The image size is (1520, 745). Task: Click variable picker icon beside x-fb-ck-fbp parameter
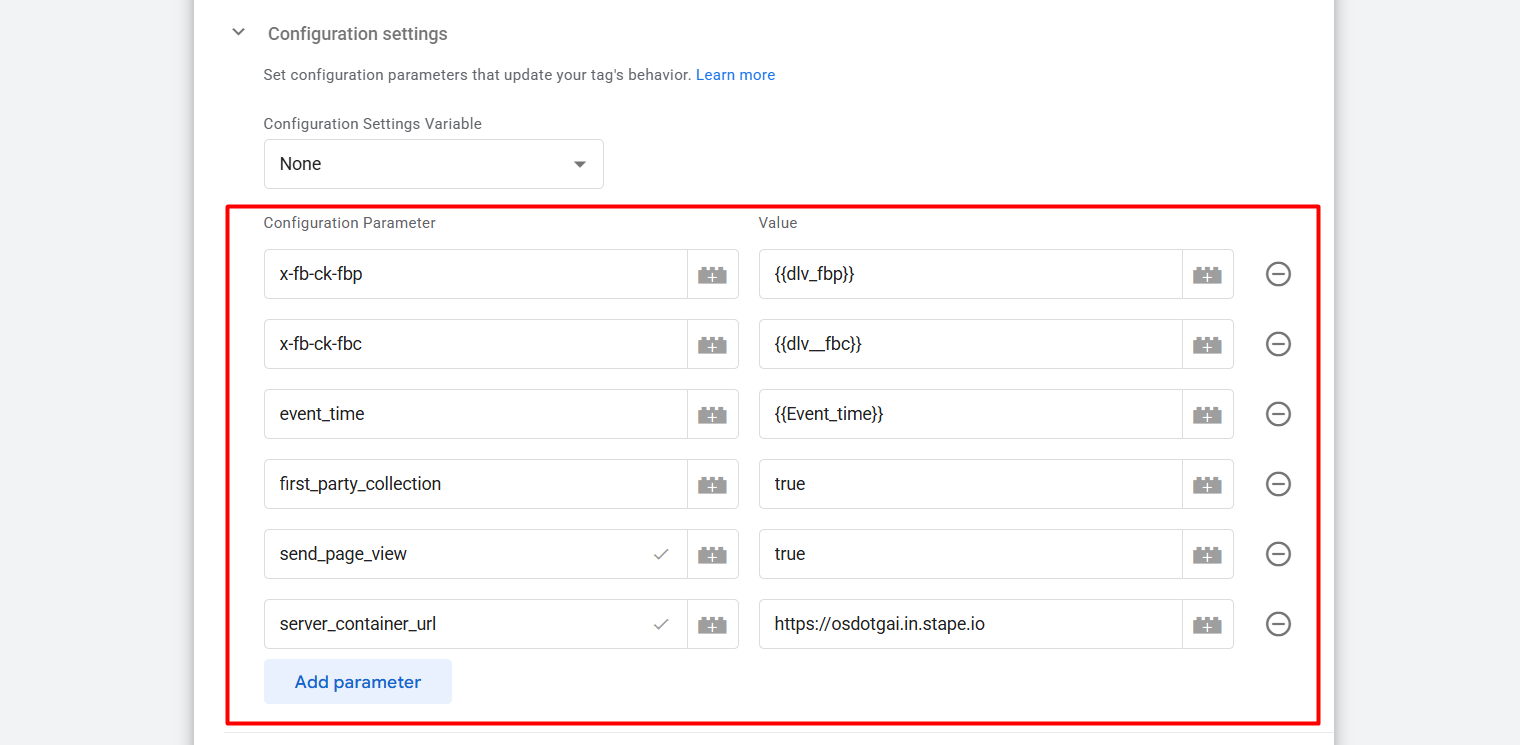(x=712, y=274)
